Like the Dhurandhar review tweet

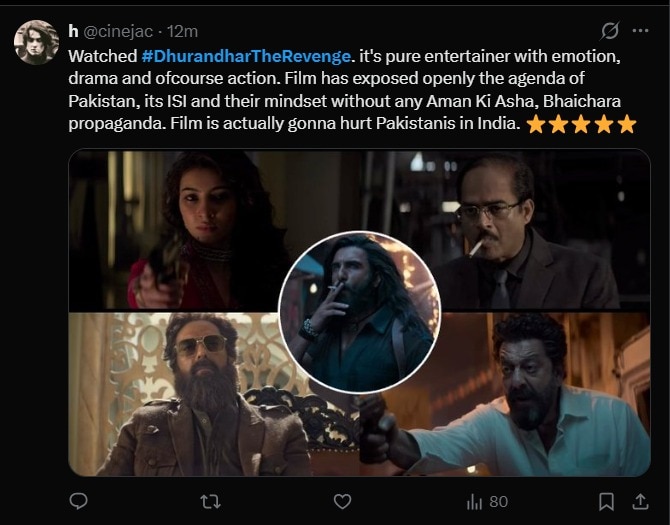tap(341, 500)
